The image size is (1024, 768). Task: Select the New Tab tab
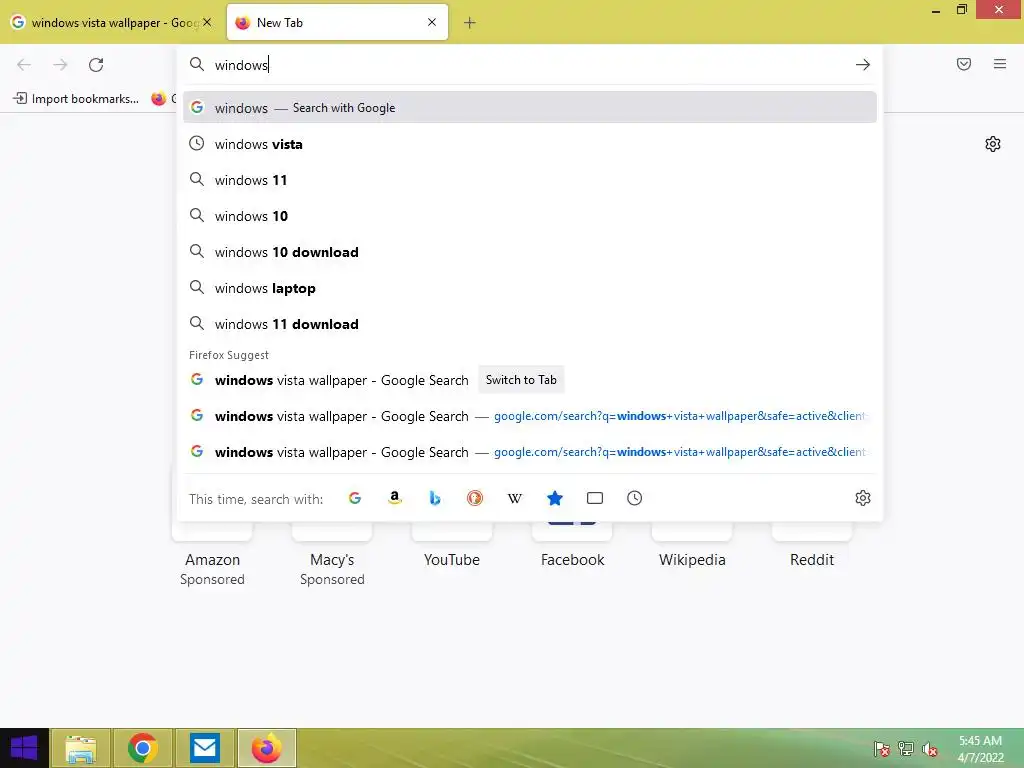pos(337,23)
